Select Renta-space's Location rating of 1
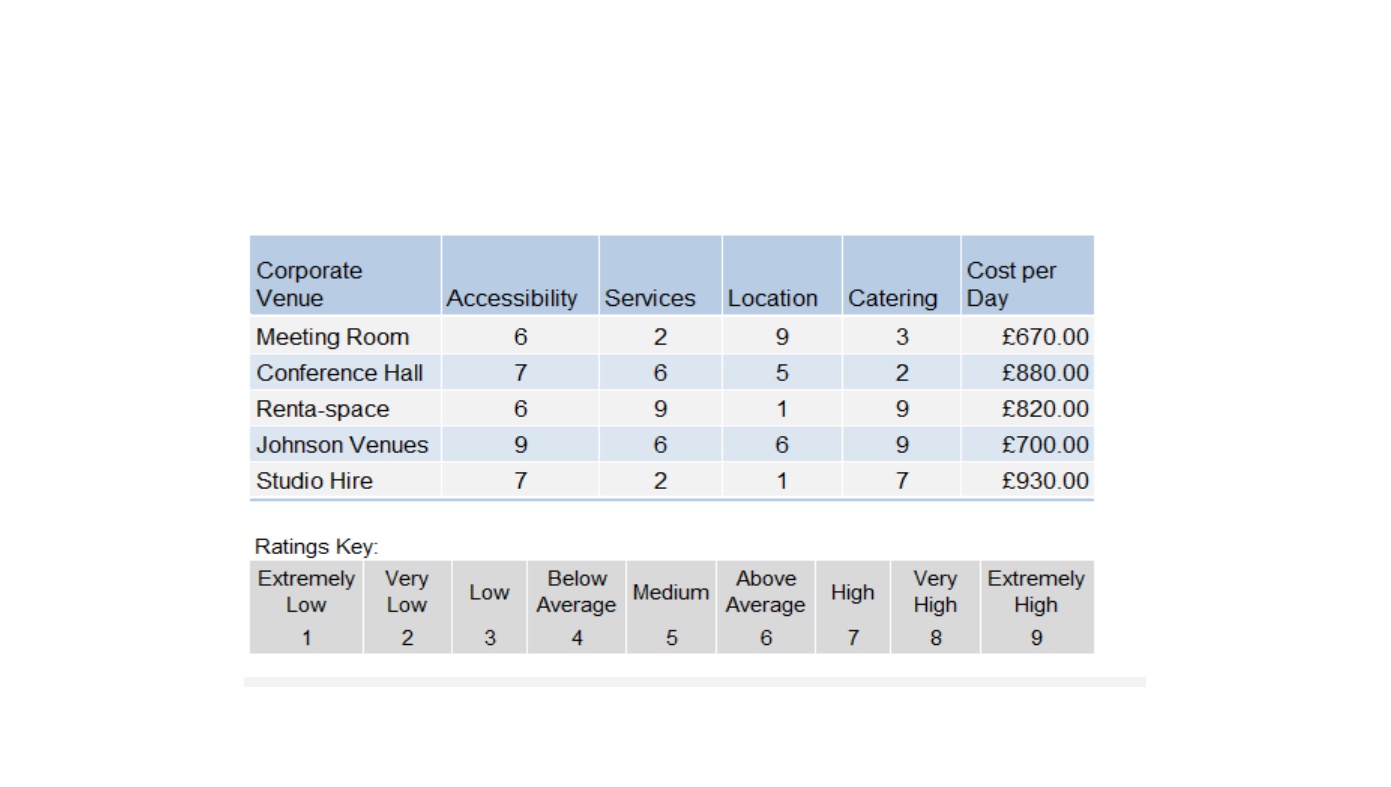Screen dimensions: 1391x787 point(782,410)
